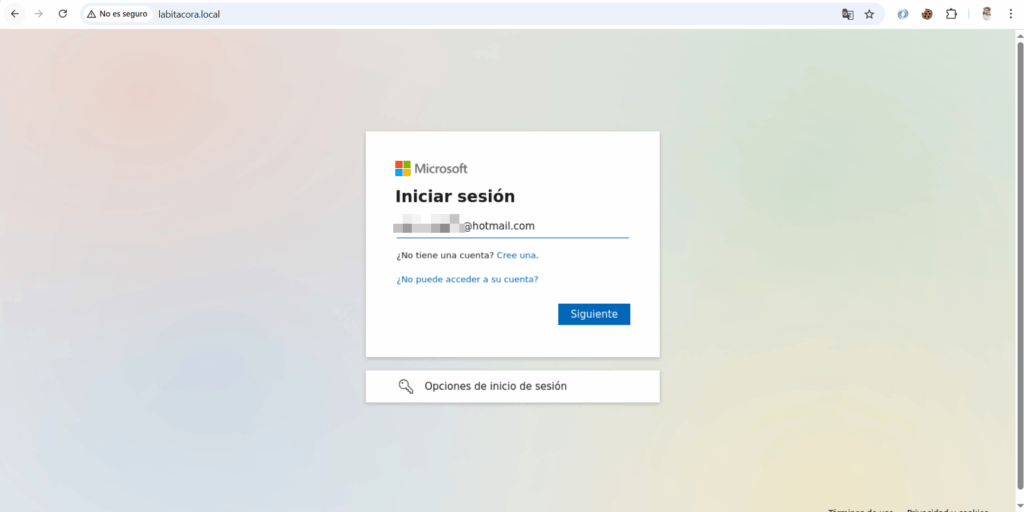Open the blue extension icon in toolbar
1024x512 pixels.
[903, 14]
